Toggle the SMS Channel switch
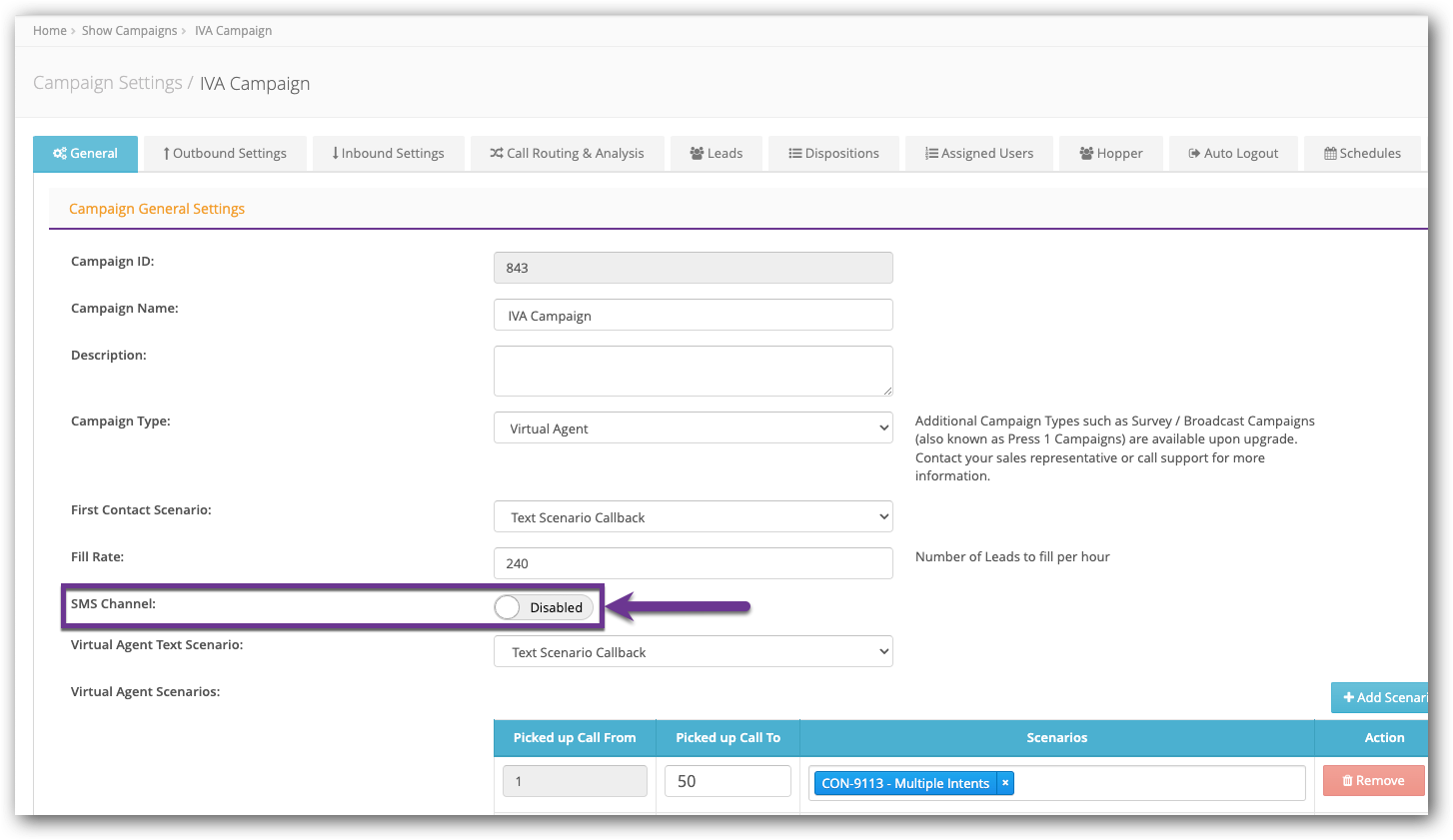Screen dimensions: 1453x840 544,607
